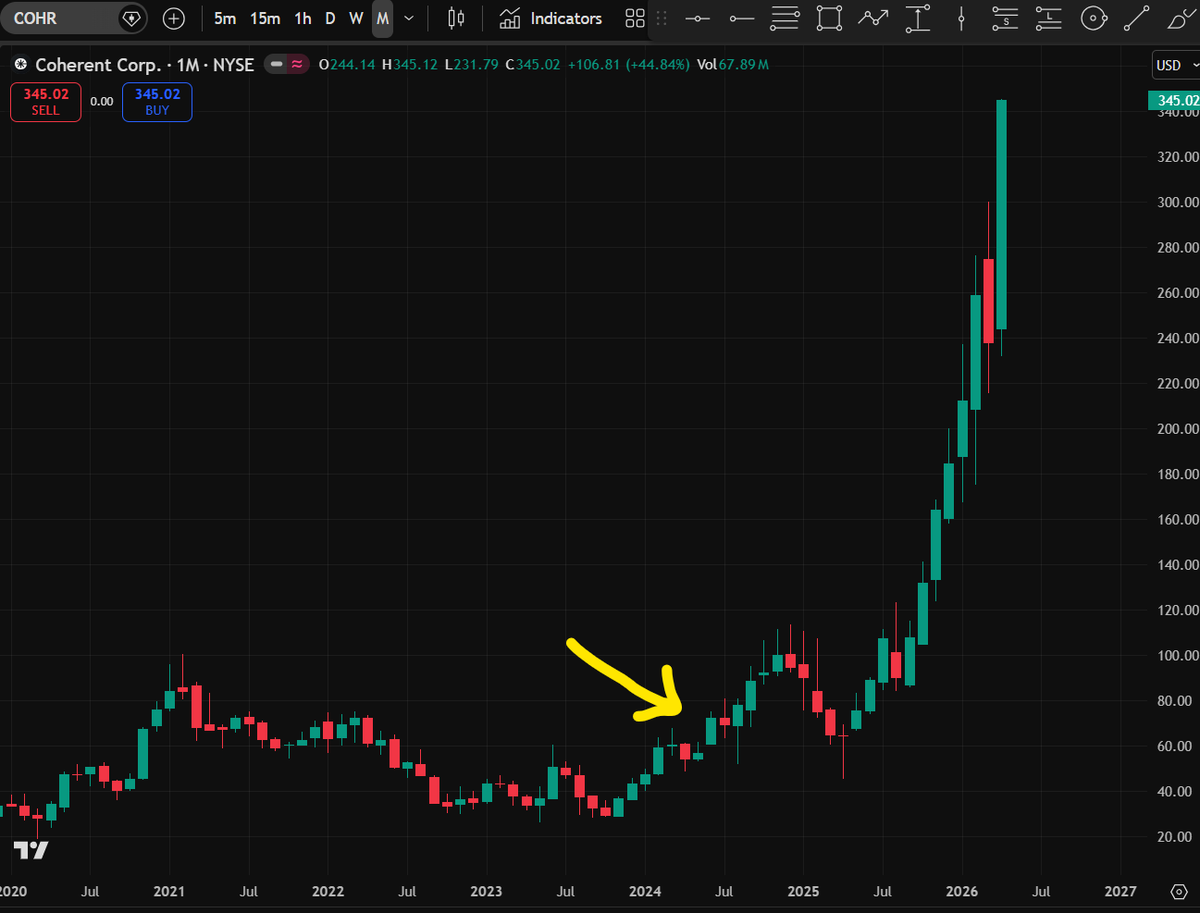Open the candle style selector
The width and height of the screenshot is (1200, 913).
pos(455,18)
